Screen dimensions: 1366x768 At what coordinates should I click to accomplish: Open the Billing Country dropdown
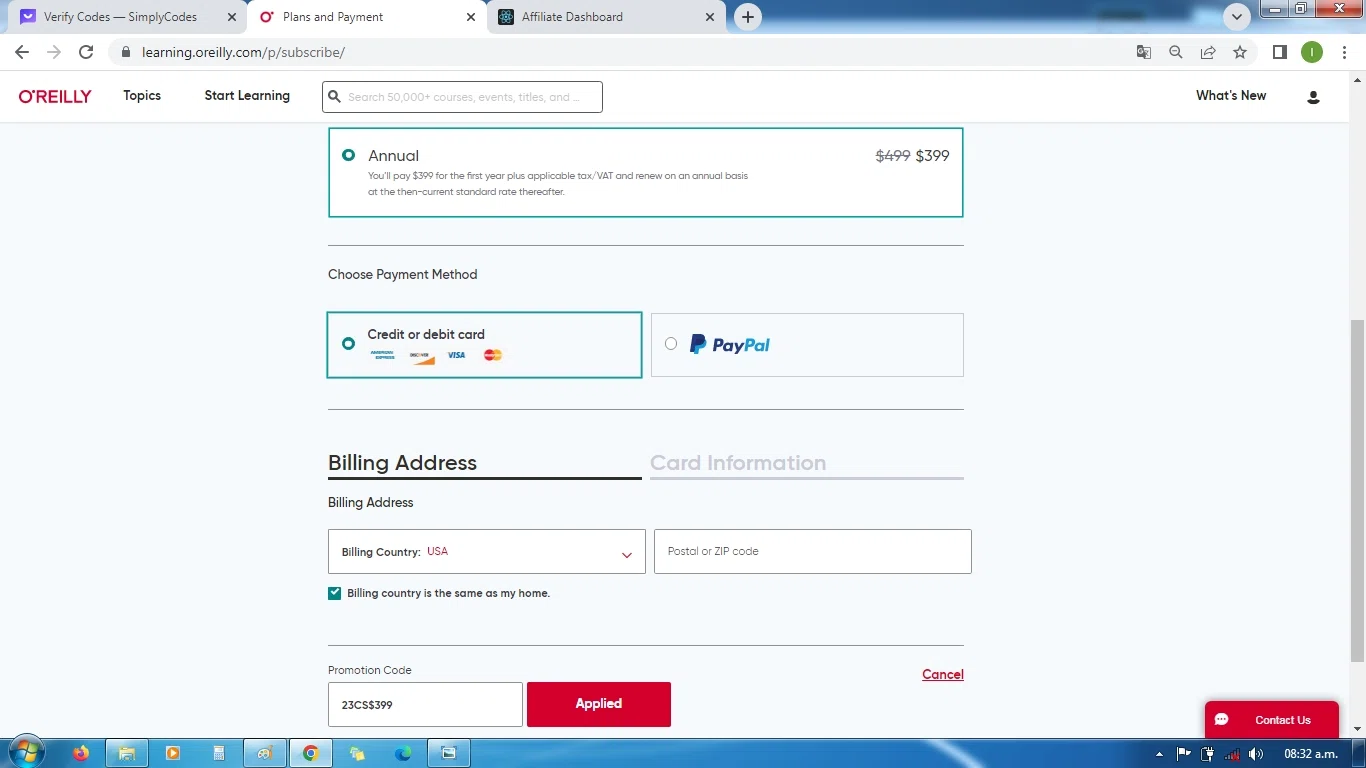[487, 551]
